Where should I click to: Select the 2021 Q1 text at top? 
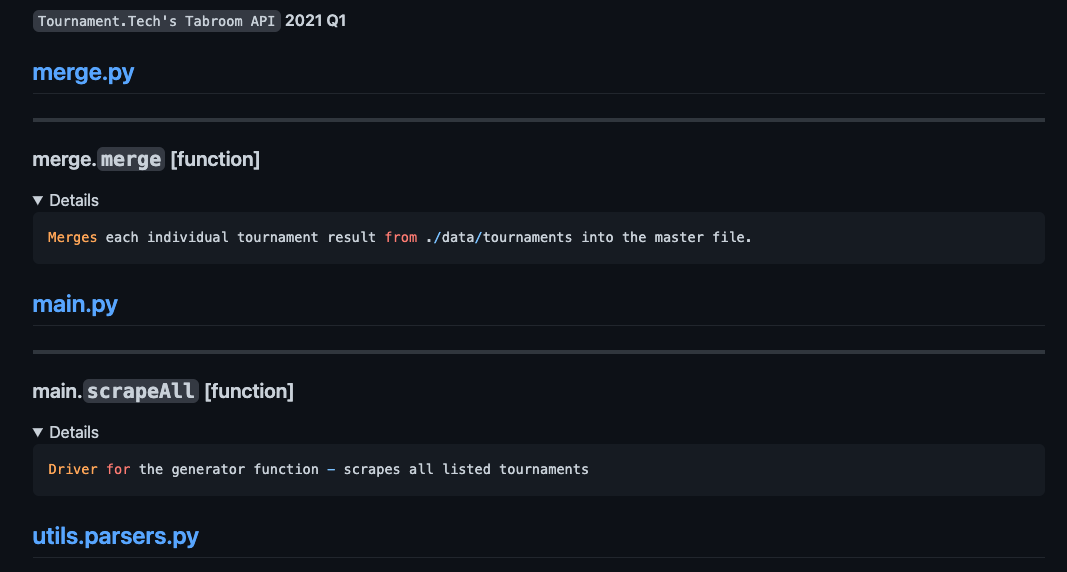[x=315, y=21]
